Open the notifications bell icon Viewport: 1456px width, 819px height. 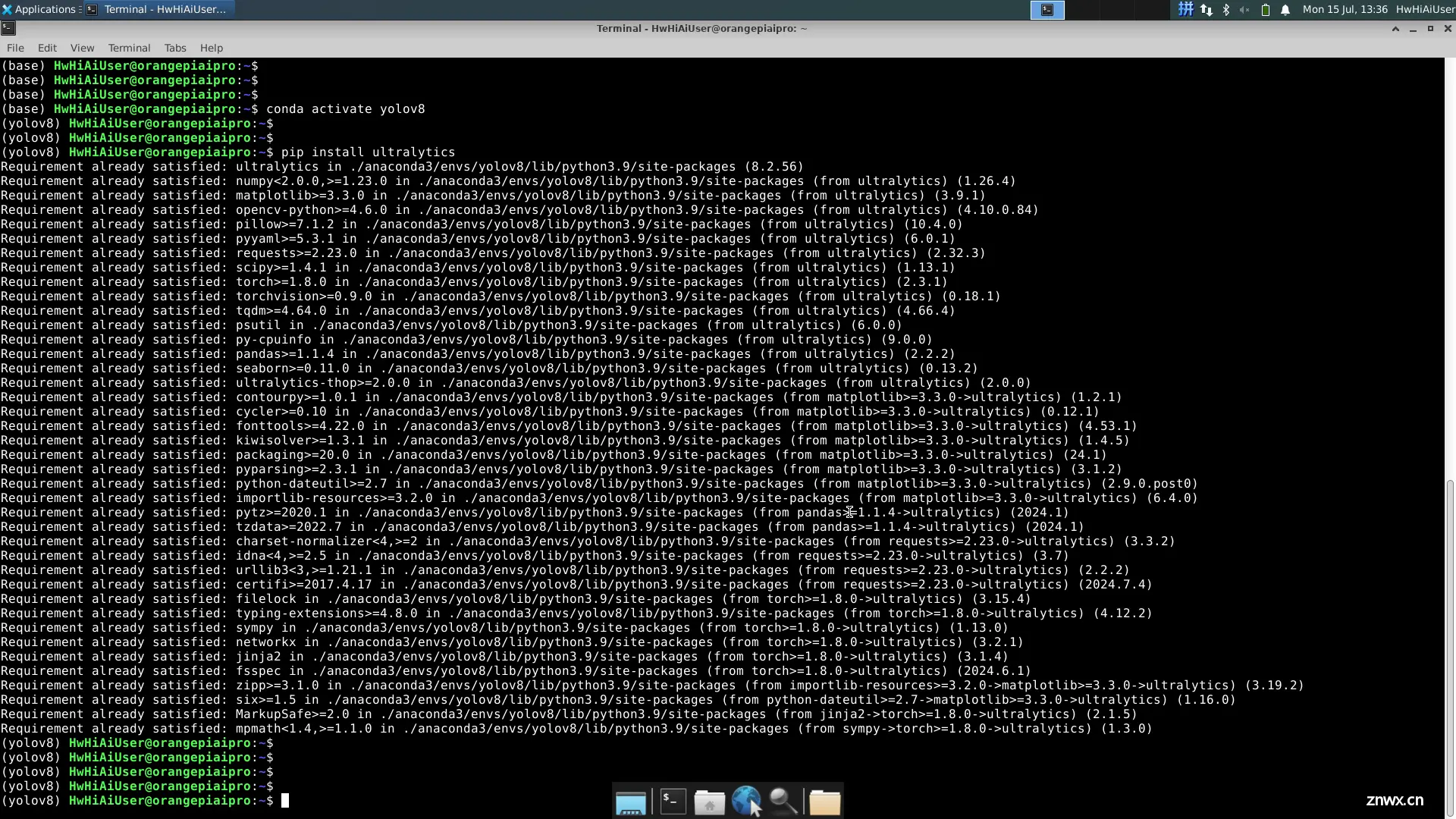coord(1285,9)
